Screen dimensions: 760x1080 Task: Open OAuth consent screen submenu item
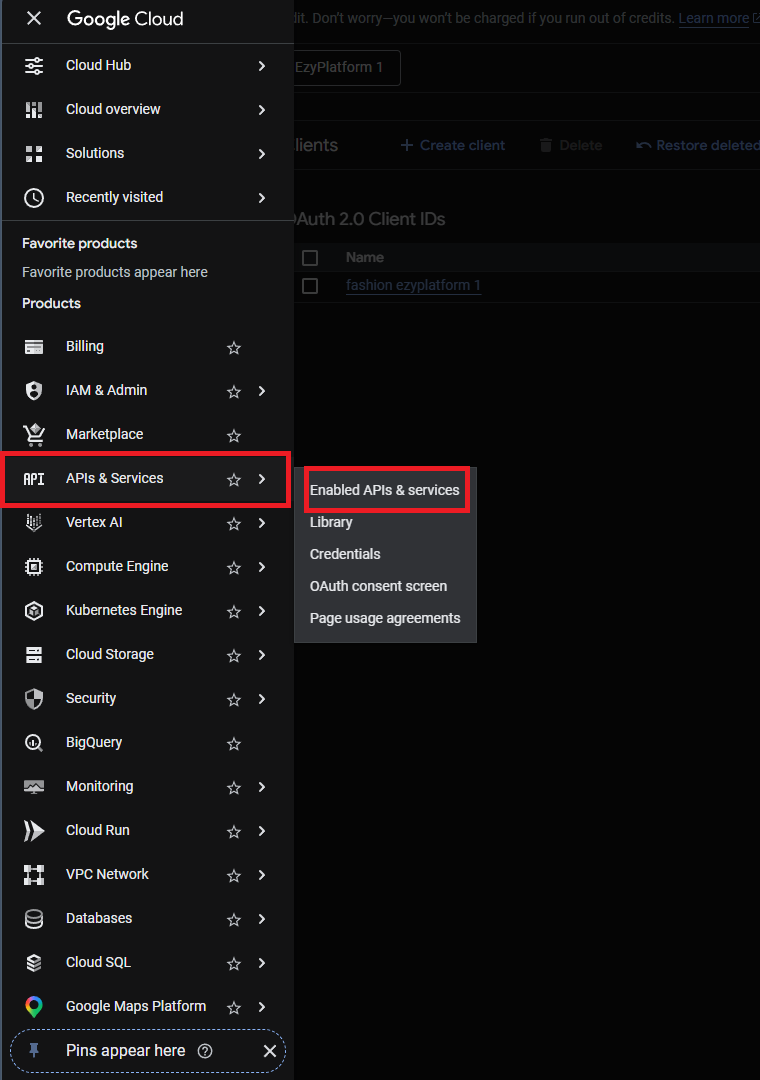pyautogui.click(x=378, y=586)
